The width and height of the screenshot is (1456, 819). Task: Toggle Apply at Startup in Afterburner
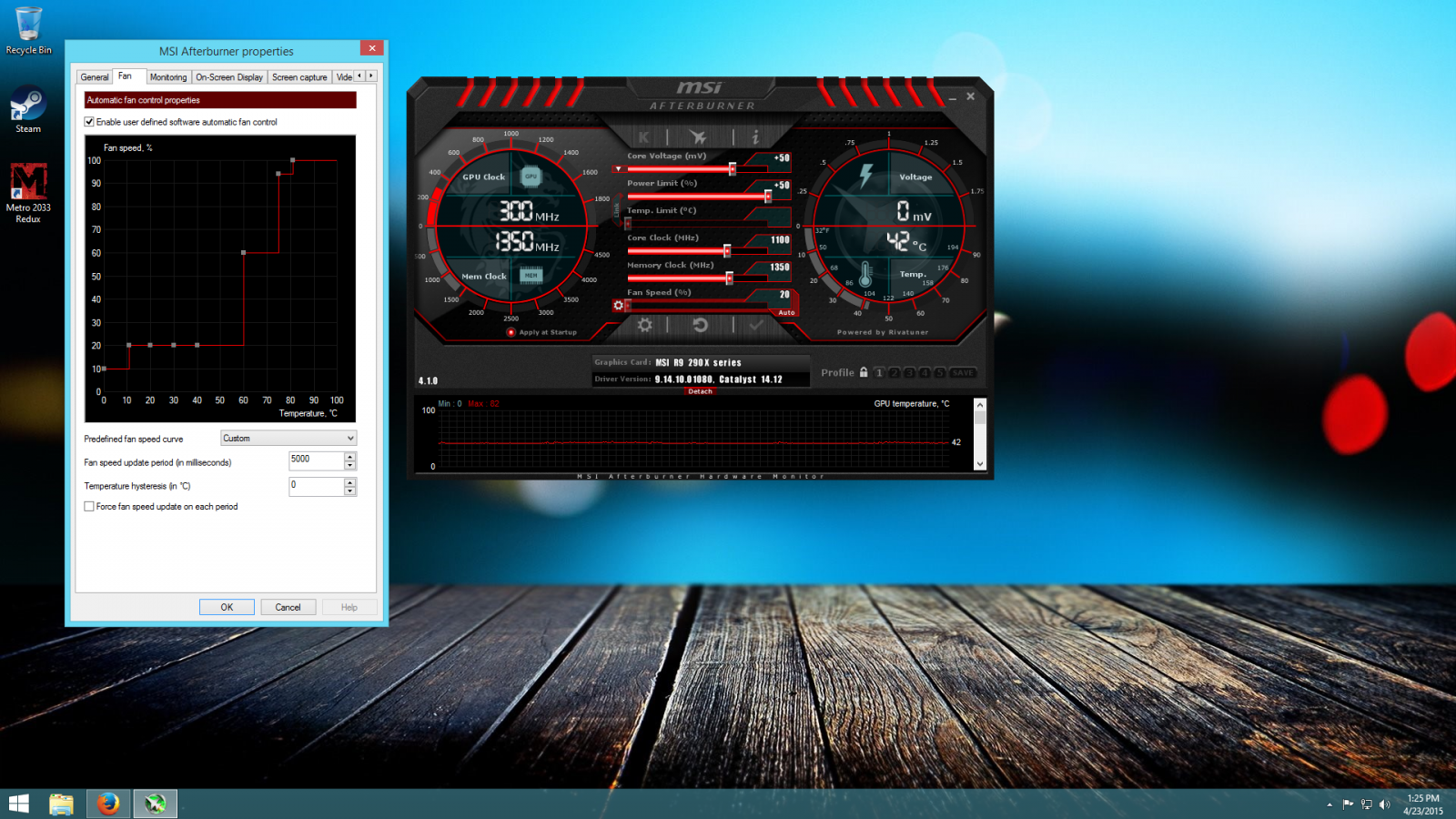[x=511, y=332]
